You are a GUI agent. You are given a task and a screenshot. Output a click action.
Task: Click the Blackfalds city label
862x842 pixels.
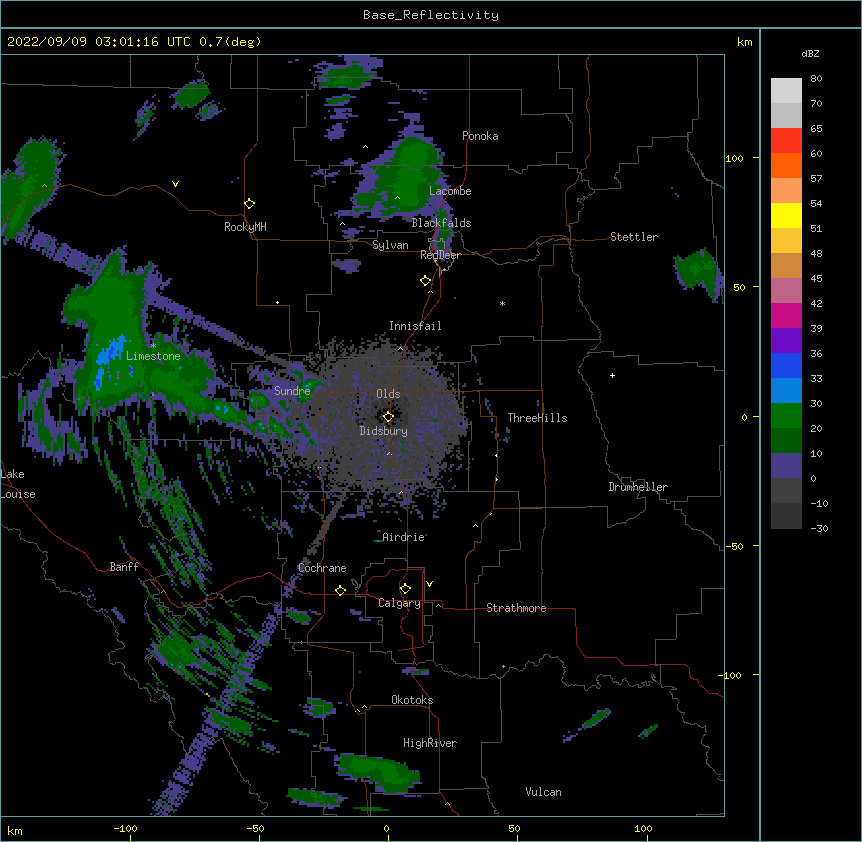point(441,223)
